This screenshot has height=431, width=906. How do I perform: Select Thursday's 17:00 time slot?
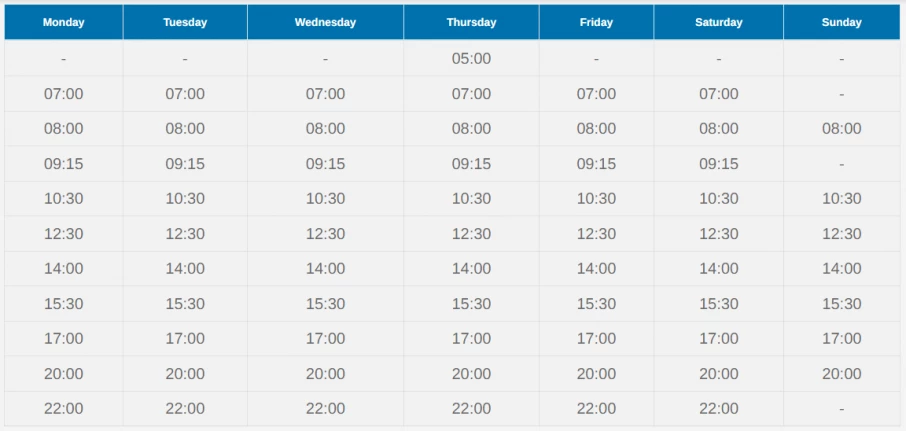coord(471,338)
